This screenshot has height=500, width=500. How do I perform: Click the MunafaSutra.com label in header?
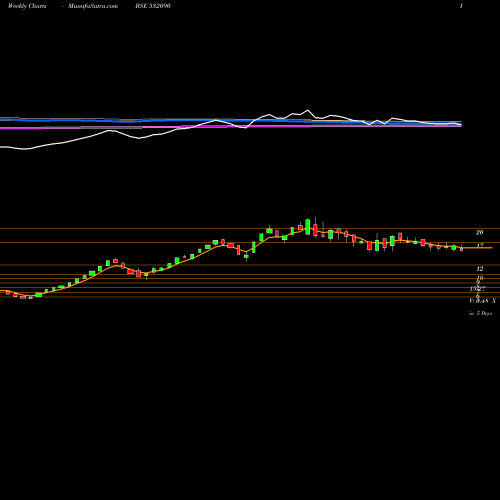[x=93, y=6]
